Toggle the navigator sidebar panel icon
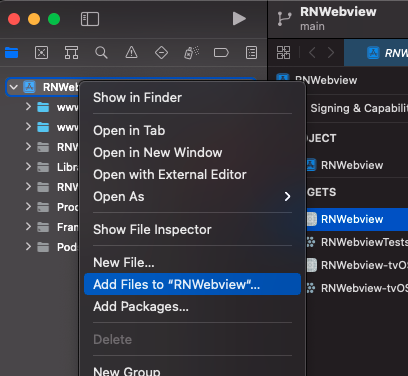The width and height of the screenshot is (408, 376). (x=90, y=19)
